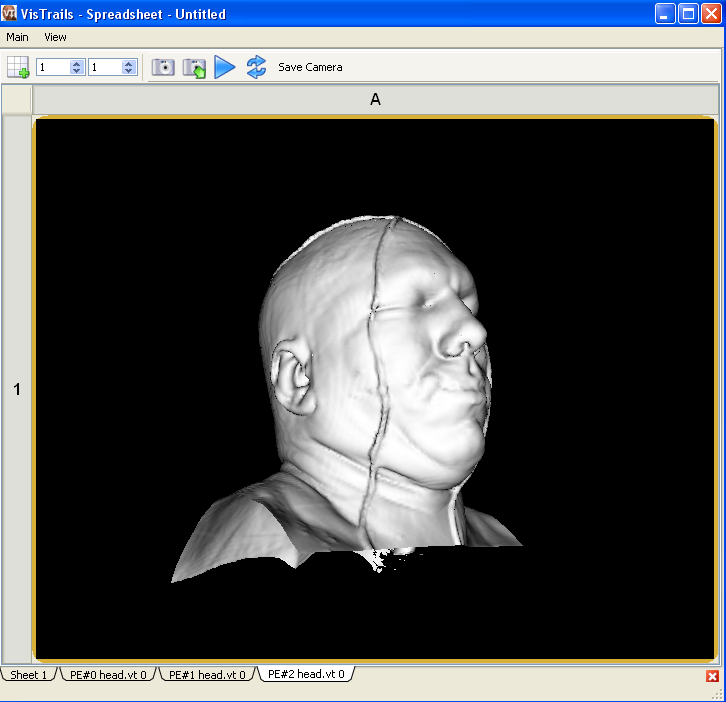Switch to Sheet 1 tab
726x702 pixels.
(28, 675)
